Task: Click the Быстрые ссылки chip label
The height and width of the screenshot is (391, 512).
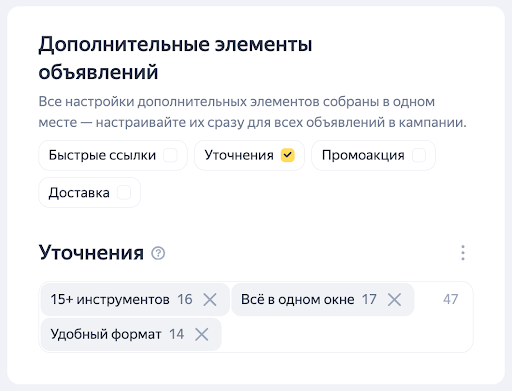Action: click(x=102, y=155)
